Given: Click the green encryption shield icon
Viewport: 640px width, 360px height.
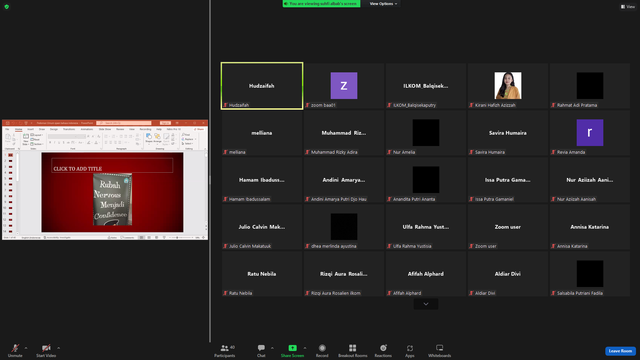Looking at the screenshot, I should point(7,7).
